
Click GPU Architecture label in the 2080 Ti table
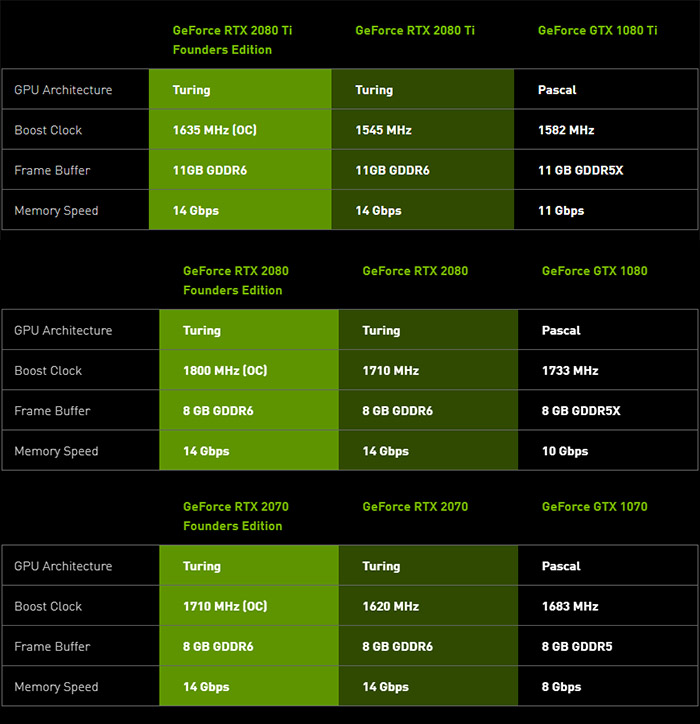click(x=63, y=90)
